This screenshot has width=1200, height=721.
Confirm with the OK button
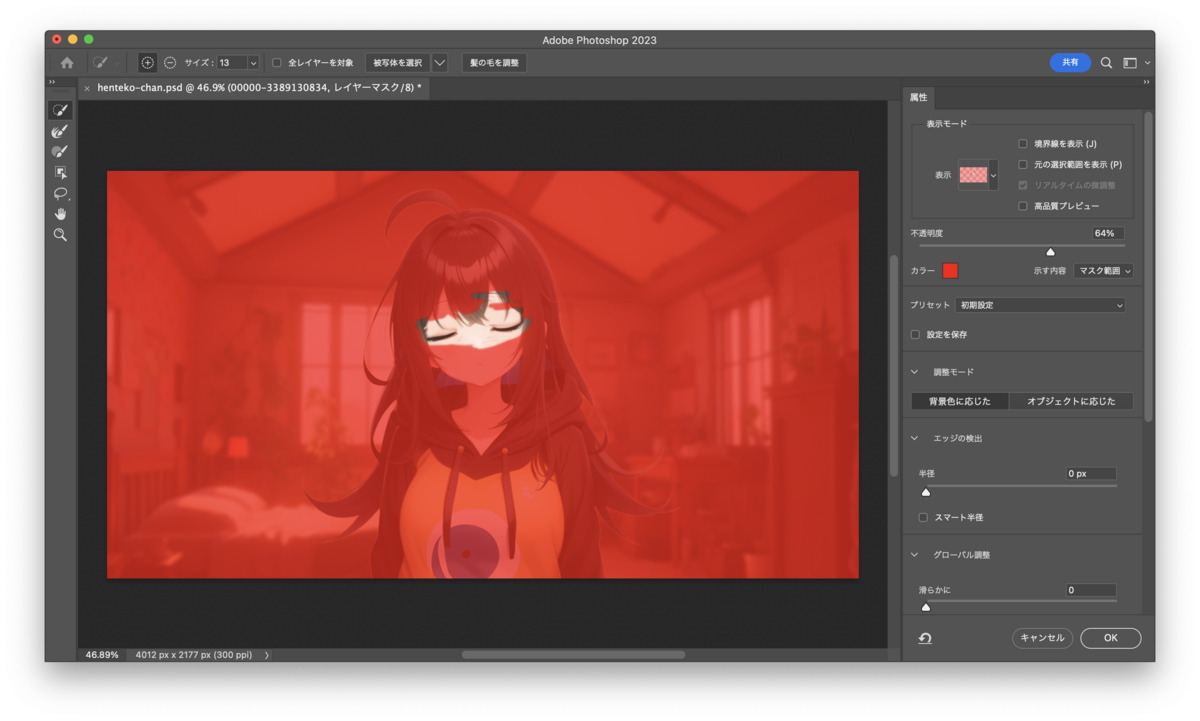point(1110,638)
